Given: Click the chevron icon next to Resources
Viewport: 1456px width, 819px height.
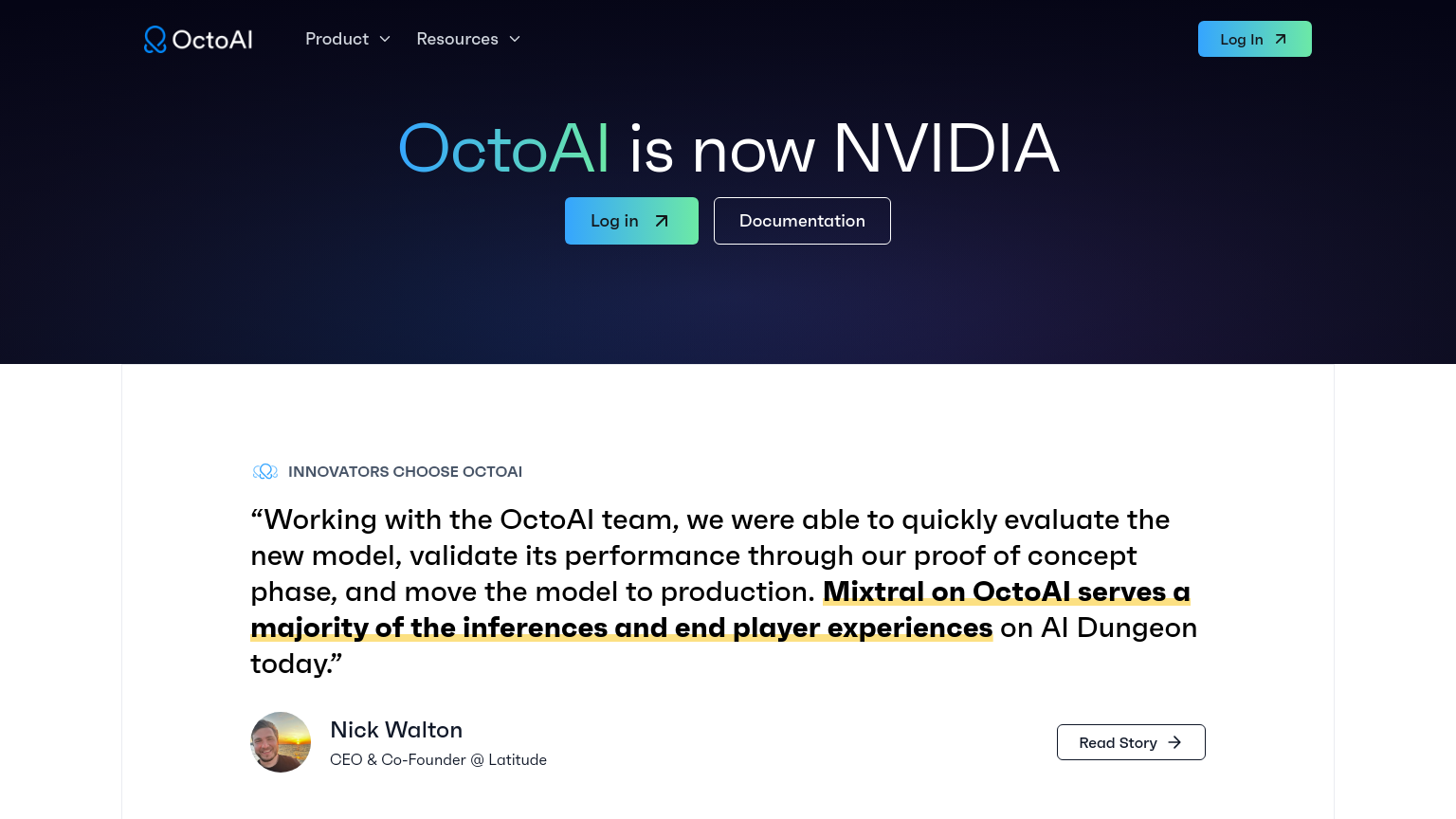Looking at the screenshot, I should click(515, 39).
